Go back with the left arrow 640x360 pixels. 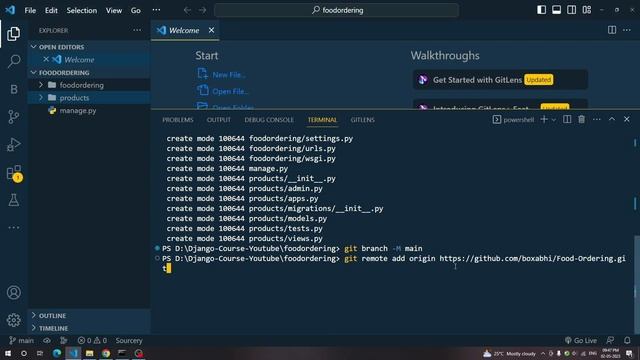[x=187, y=10]
